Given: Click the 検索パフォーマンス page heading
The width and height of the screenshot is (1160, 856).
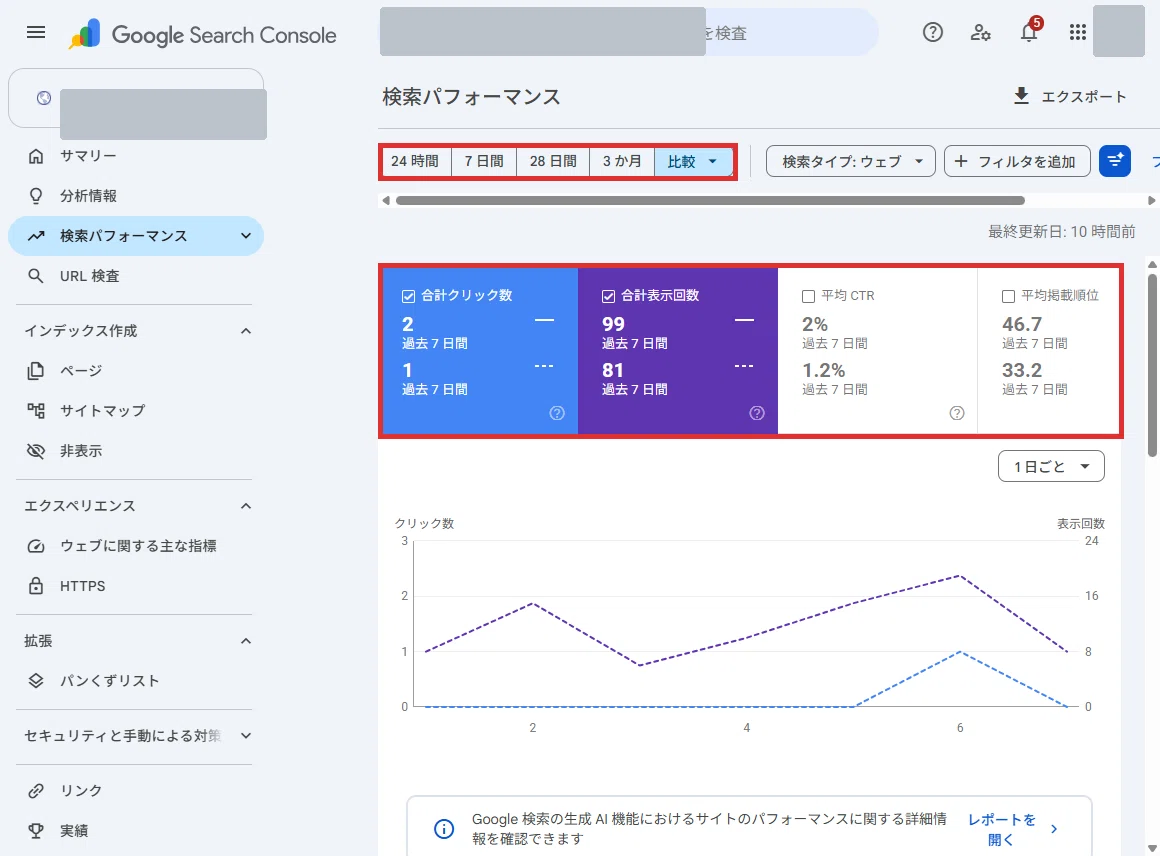Looking at the screenshot, I should (471, 97).
